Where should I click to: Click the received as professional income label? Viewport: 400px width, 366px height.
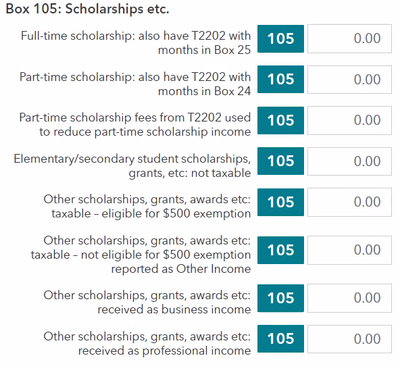[147, 343]
